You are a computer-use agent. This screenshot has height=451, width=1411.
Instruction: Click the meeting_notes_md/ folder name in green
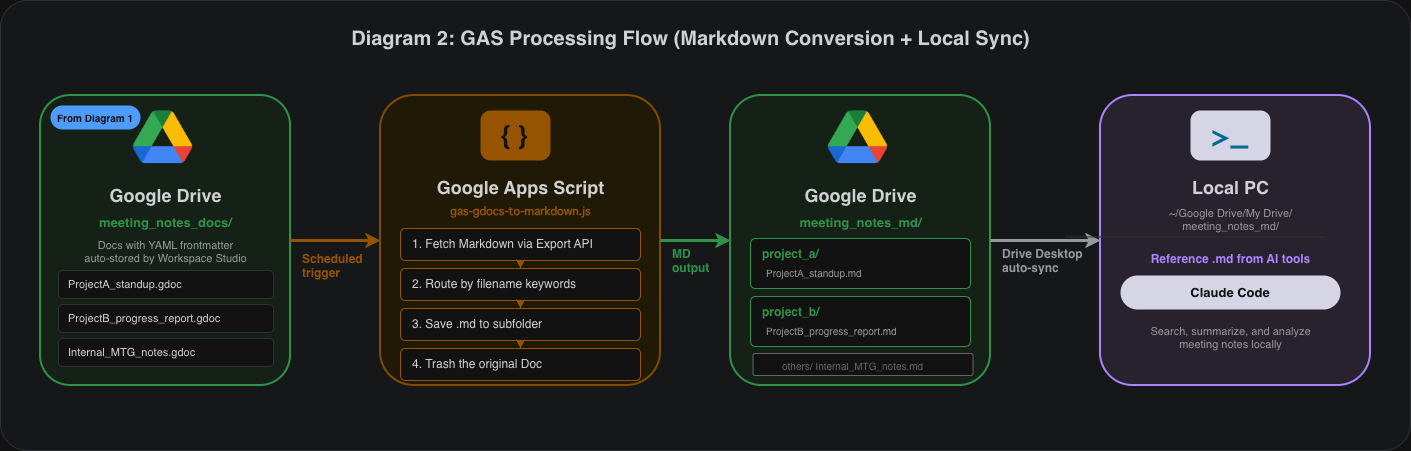(x=860, y=222)
